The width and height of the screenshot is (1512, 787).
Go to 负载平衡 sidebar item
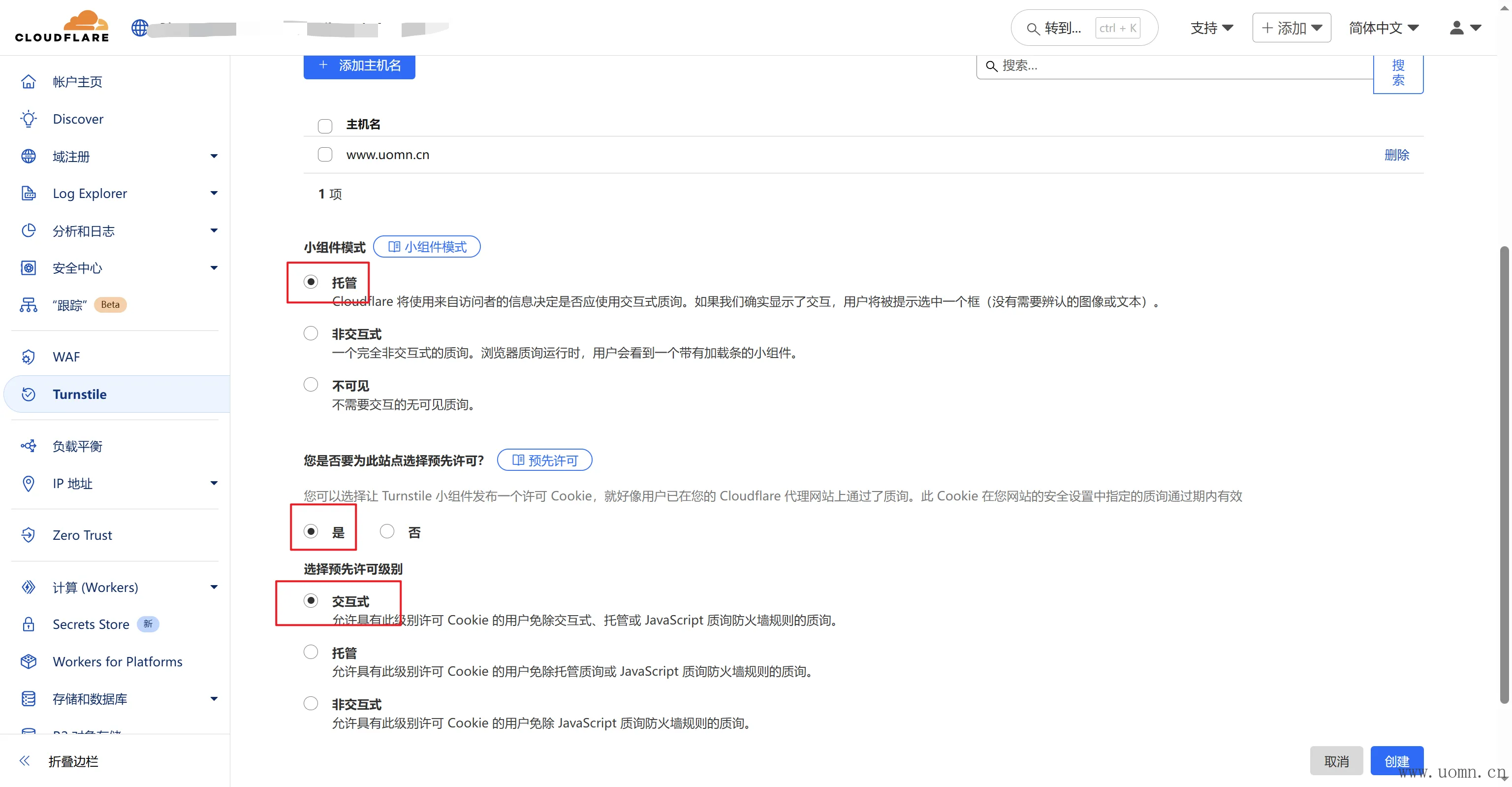point(77,446)
